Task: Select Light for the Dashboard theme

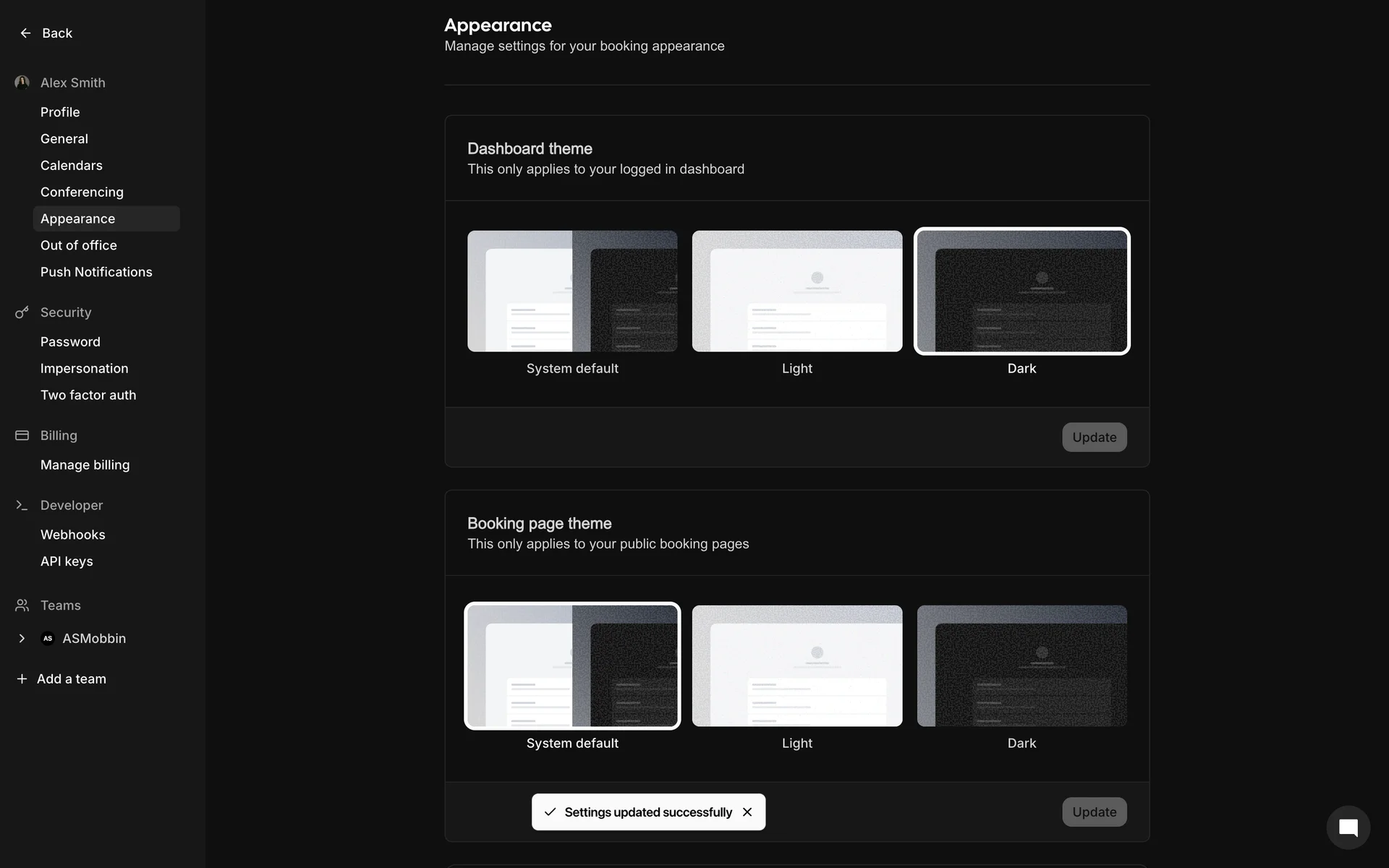Action: [797, 292]
